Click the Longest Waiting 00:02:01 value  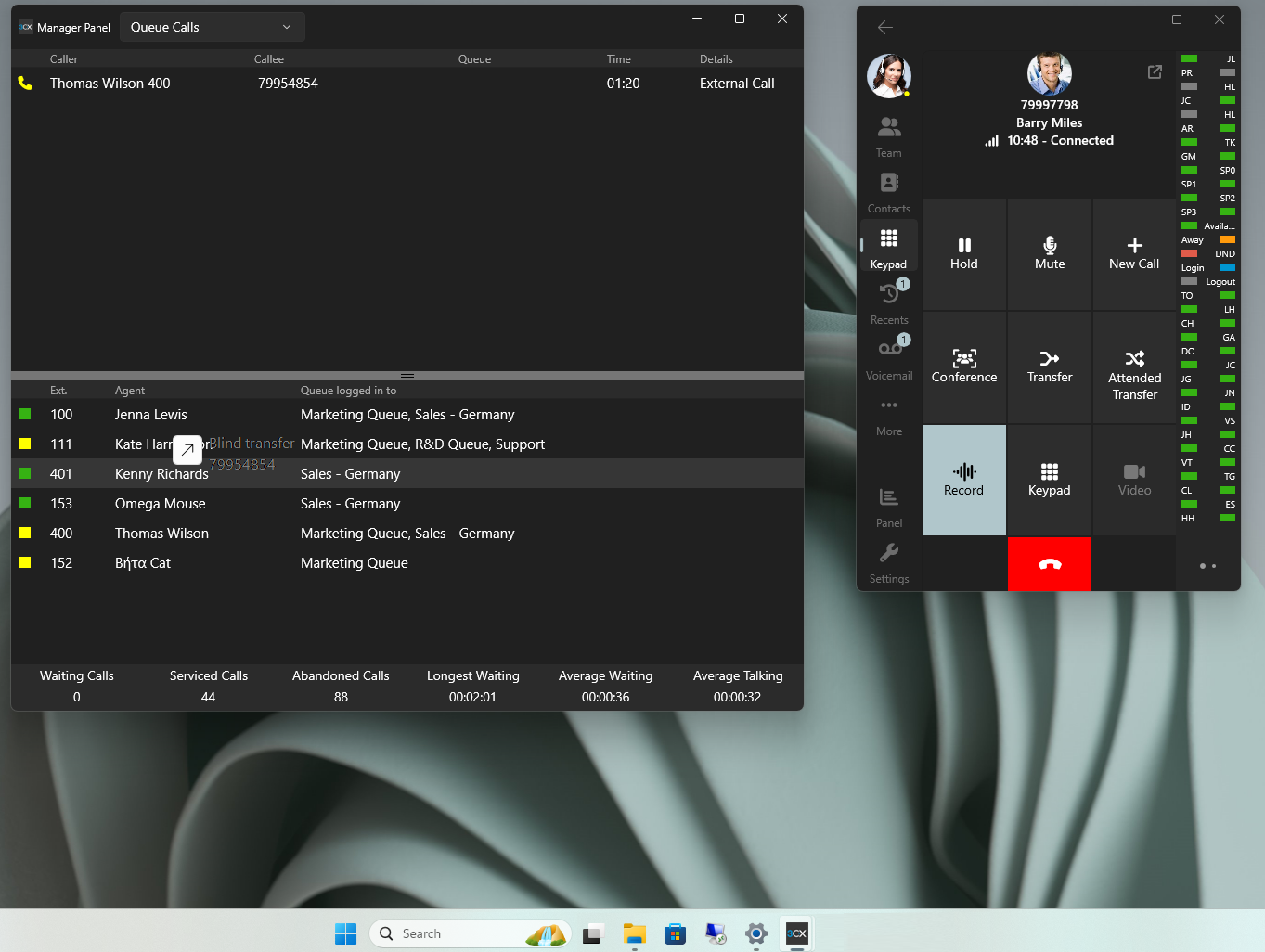click(x=472, y=697)
